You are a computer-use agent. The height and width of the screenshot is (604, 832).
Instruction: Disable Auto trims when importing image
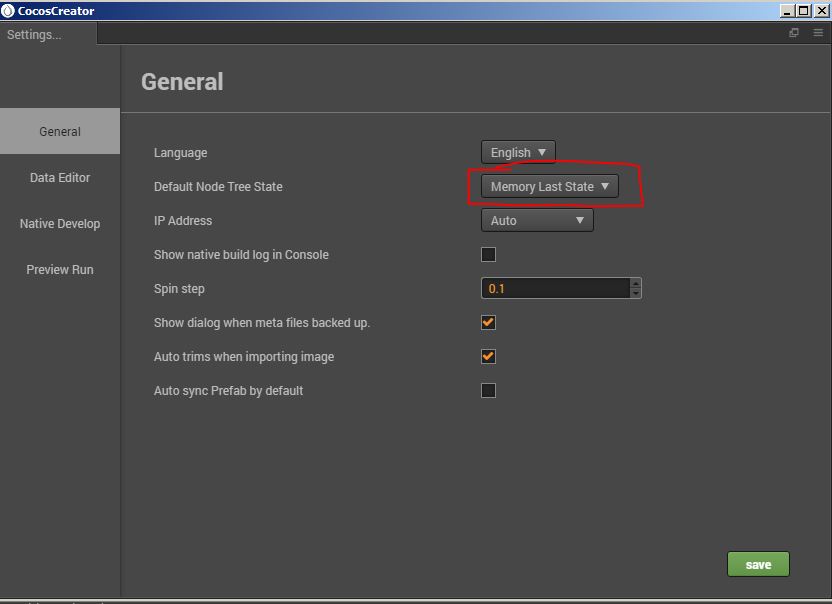click(x=488, y=357)
